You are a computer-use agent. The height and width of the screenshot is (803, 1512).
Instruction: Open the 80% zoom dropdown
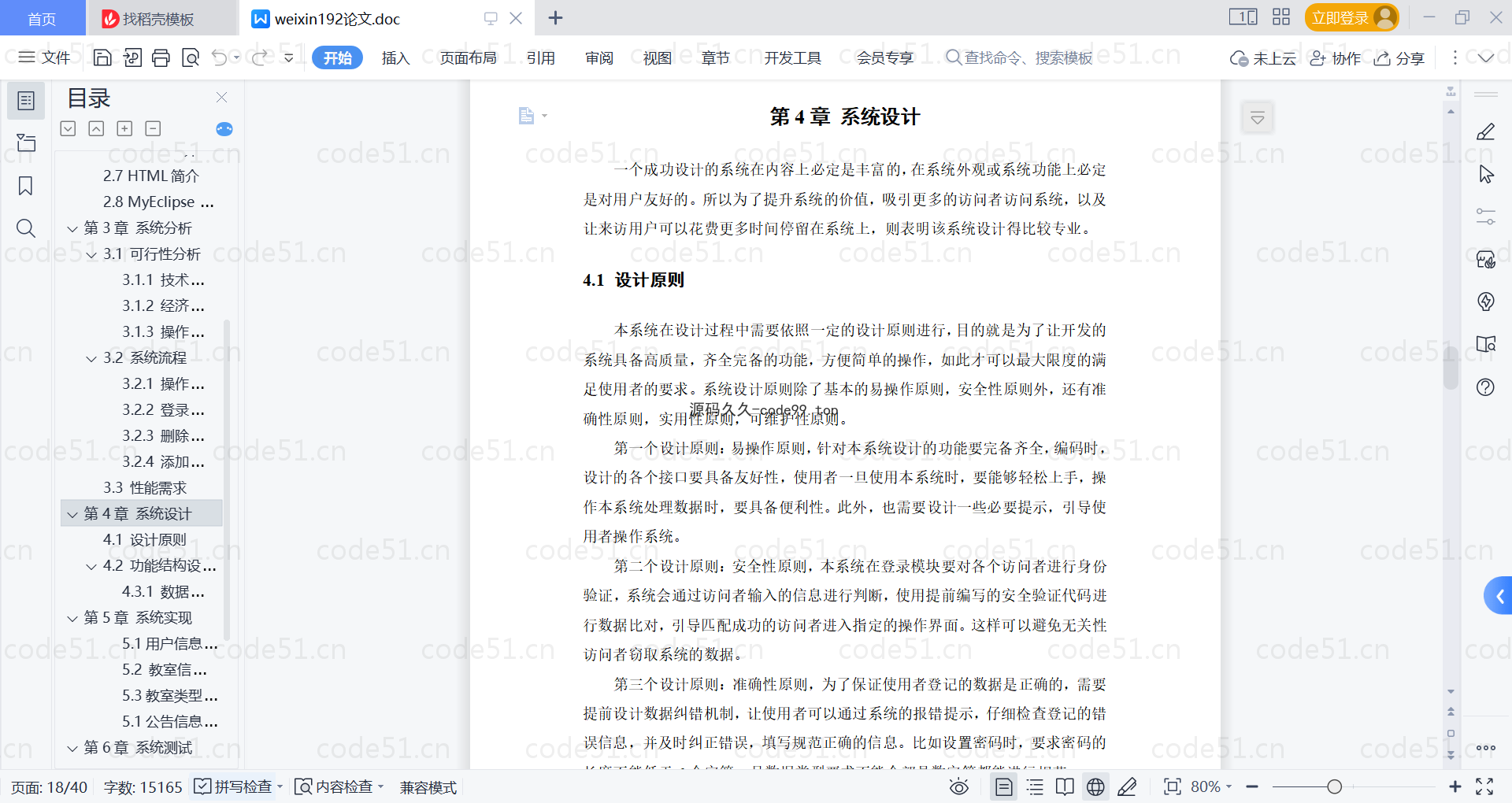1211,786
